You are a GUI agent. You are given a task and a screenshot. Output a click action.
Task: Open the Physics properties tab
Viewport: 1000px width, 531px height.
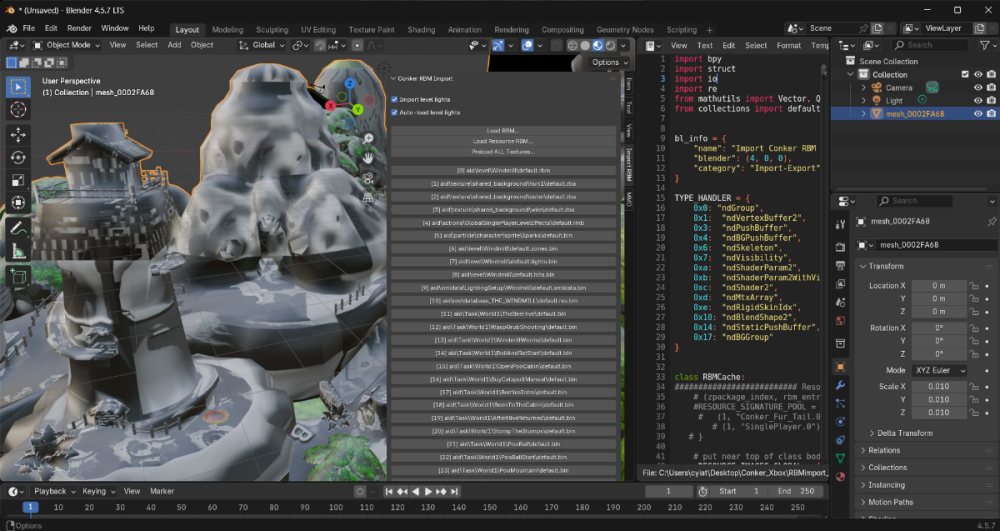(841, 421)
